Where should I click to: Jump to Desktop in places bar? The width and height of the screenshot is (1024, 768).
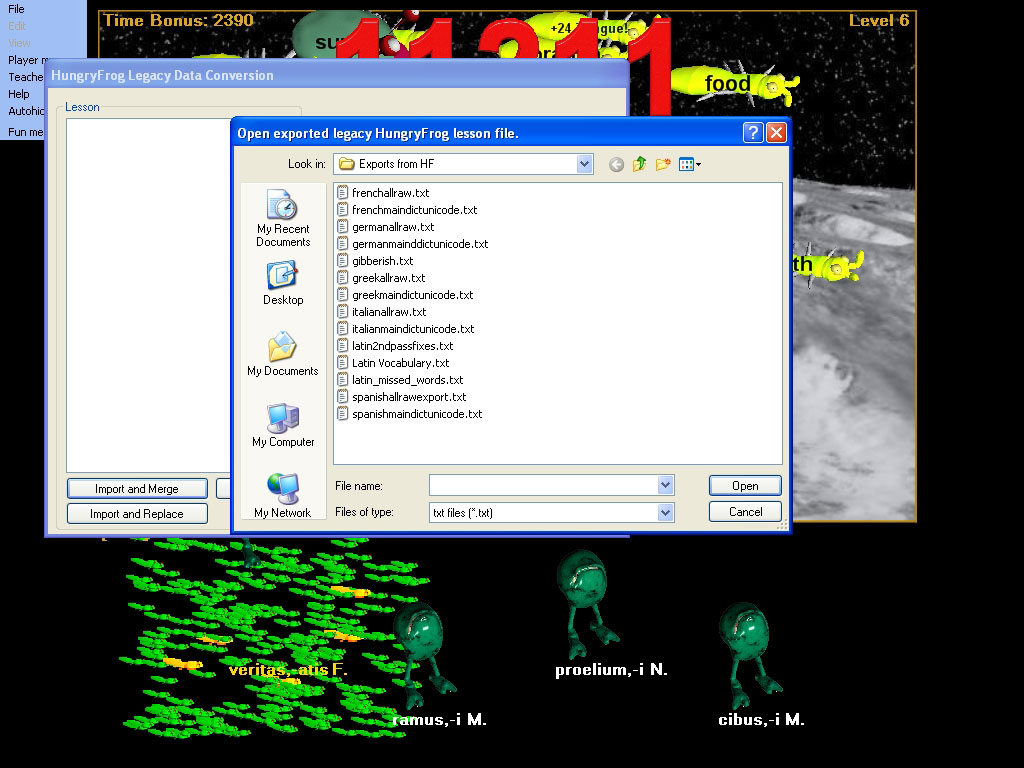(x=283, y=284)
